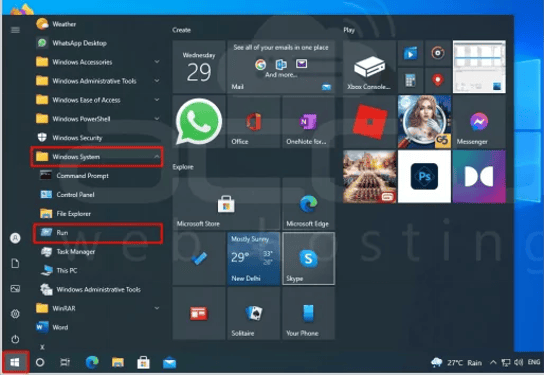Open the Skype tile
546x376 pixels.
pos(309,259)
